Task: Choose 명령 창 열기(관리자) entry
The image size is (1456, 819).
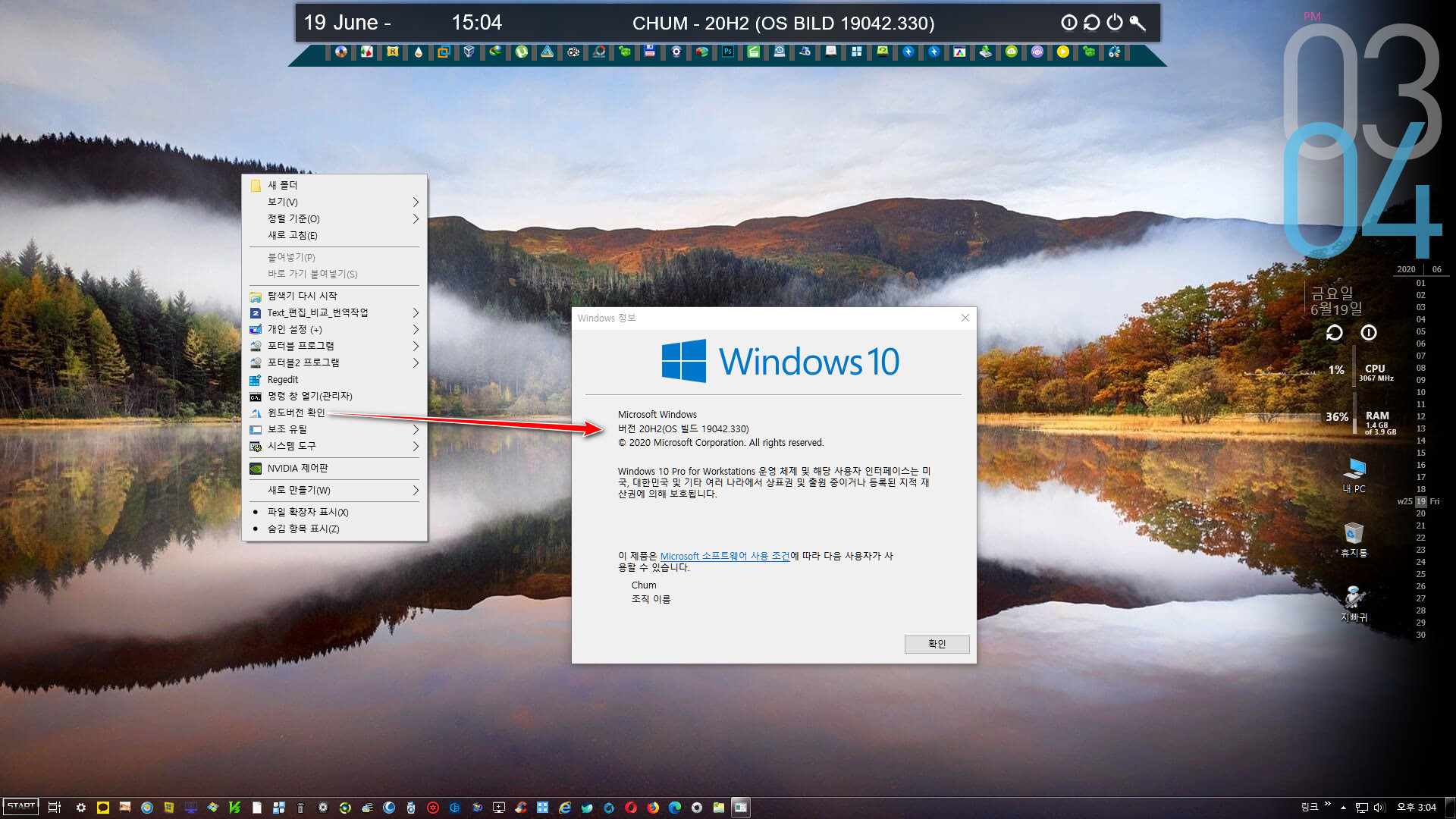Action: pos(334,396)
